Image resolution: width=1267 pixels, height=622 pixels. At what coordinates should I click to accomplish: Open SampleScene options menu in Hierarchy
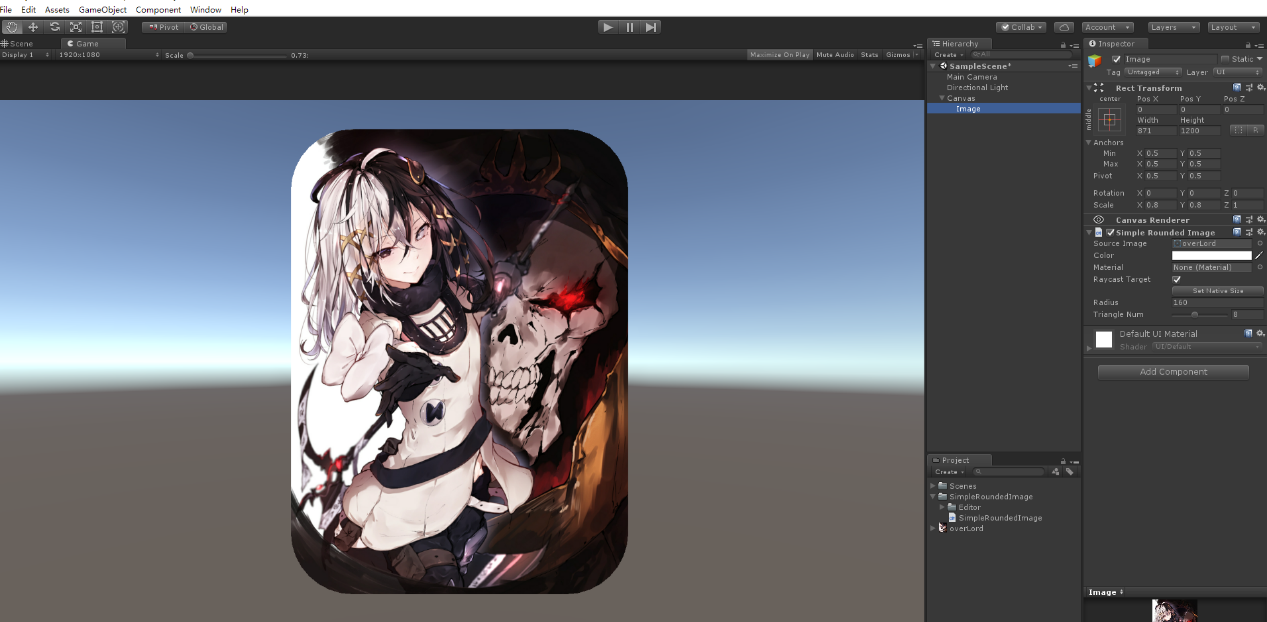[1073, 66]
